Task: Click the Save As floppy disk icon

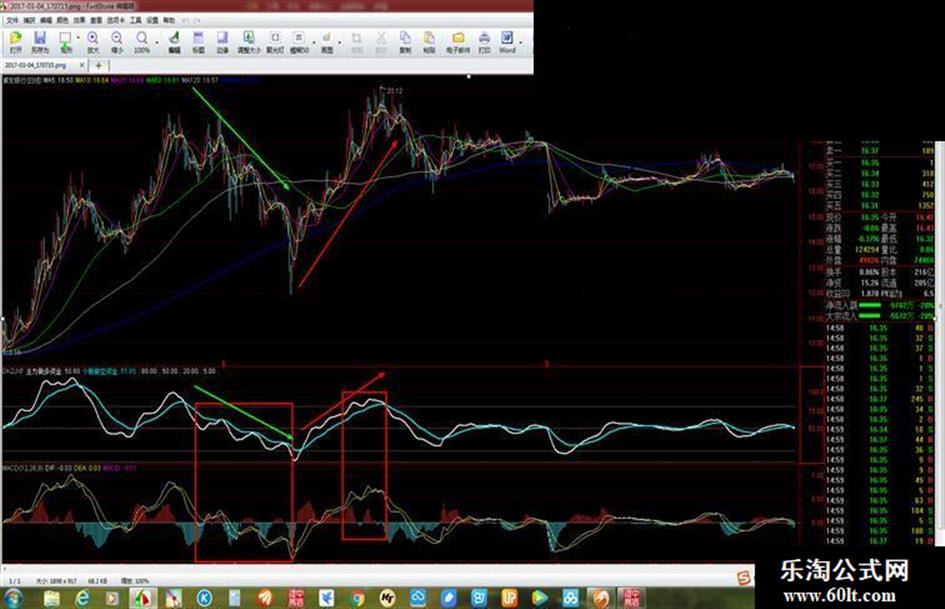Action: pyautogui.click(x=40, y=42)
